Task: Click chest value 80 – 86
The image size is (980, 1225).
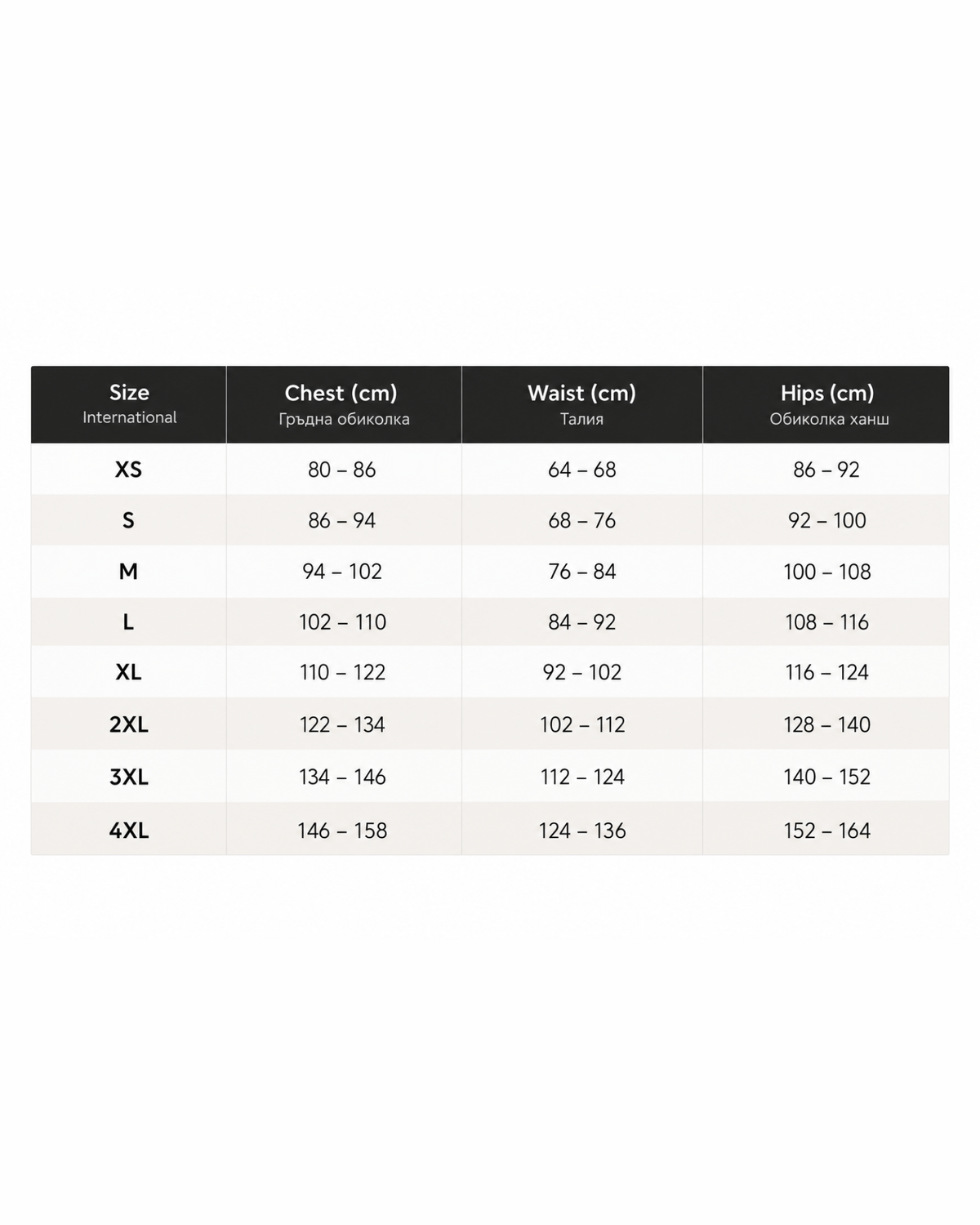Action: coord(342,470)
